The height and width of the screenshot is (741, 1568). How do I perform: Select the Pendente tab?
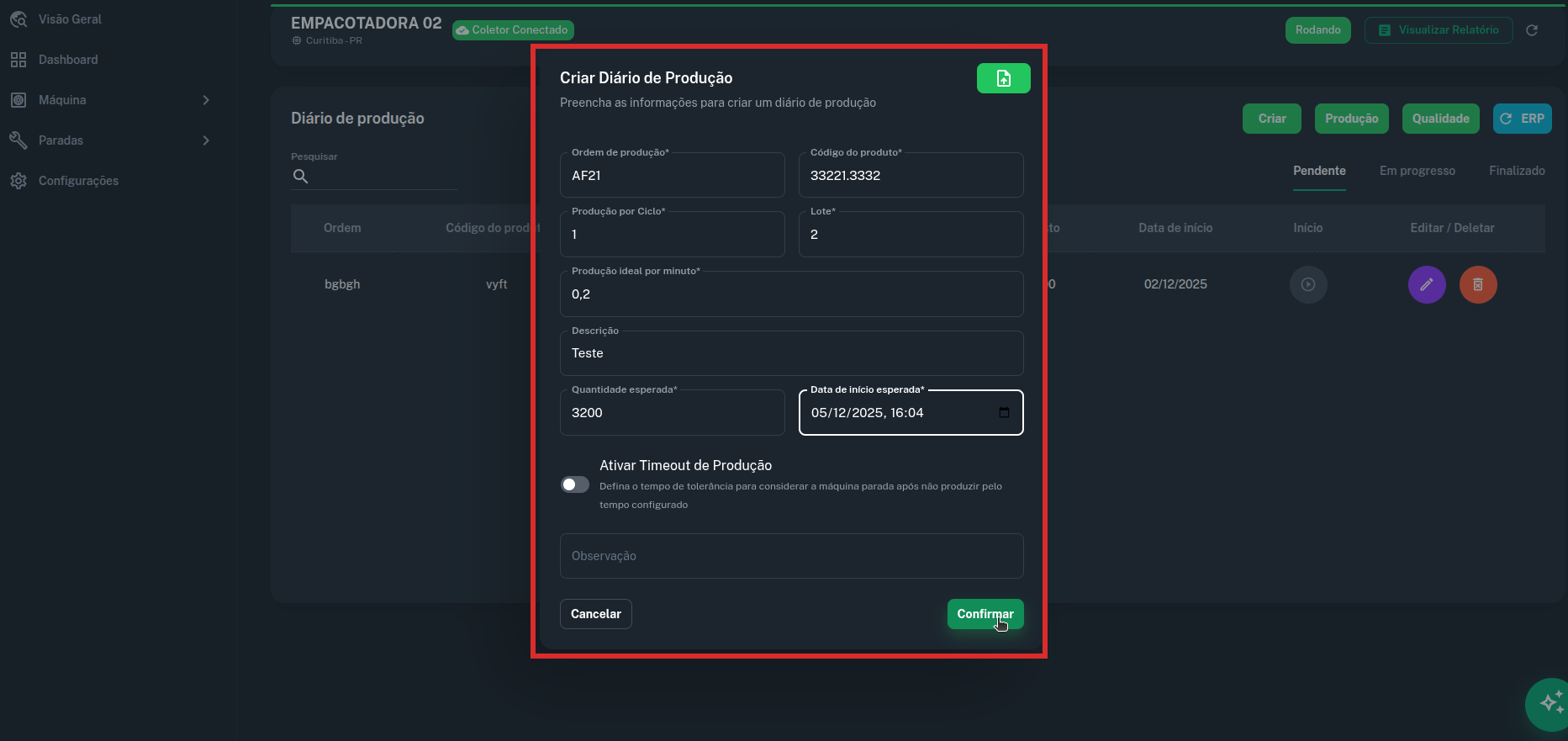tap(1318, 171)
